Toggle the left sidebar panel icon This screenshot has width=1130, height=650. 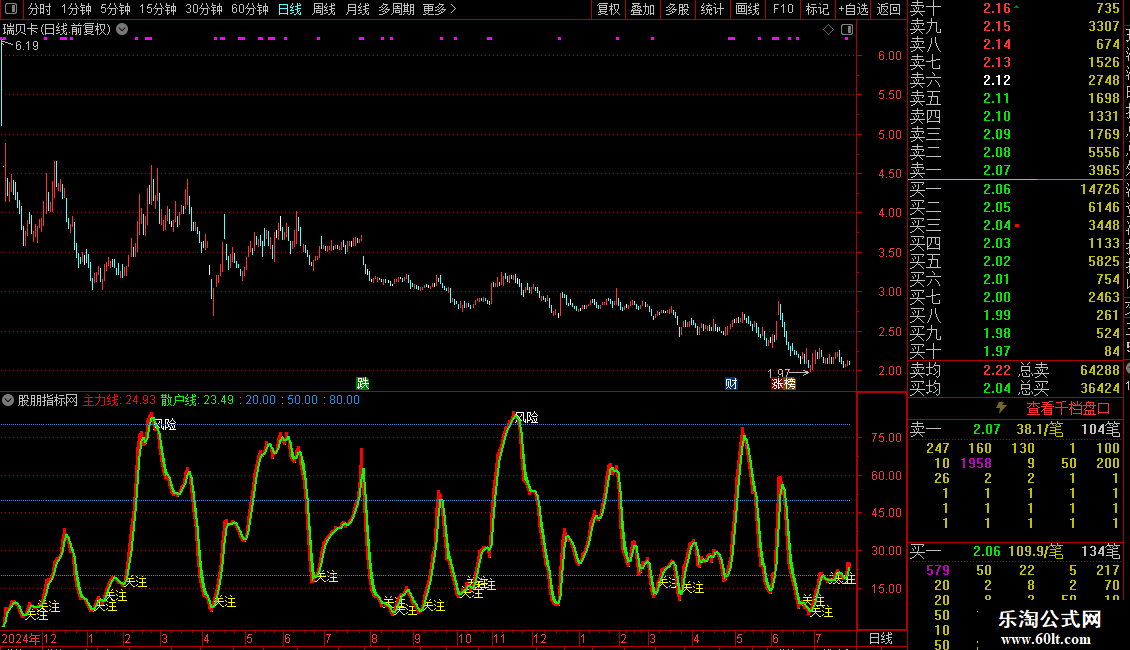11,9
